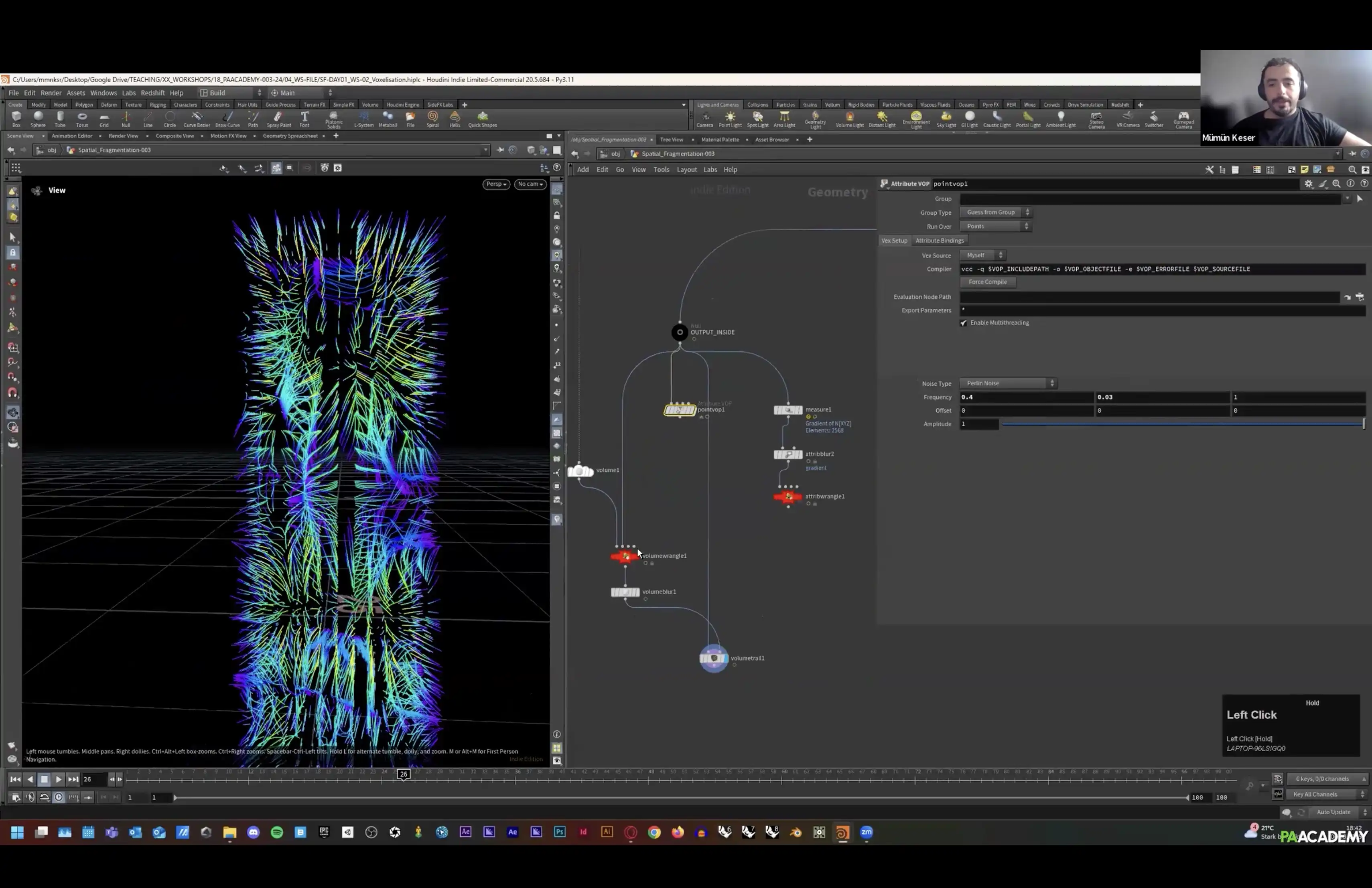
Task: Open the Redshift menu
Action: pyautogui.click(x=153, y=93)
